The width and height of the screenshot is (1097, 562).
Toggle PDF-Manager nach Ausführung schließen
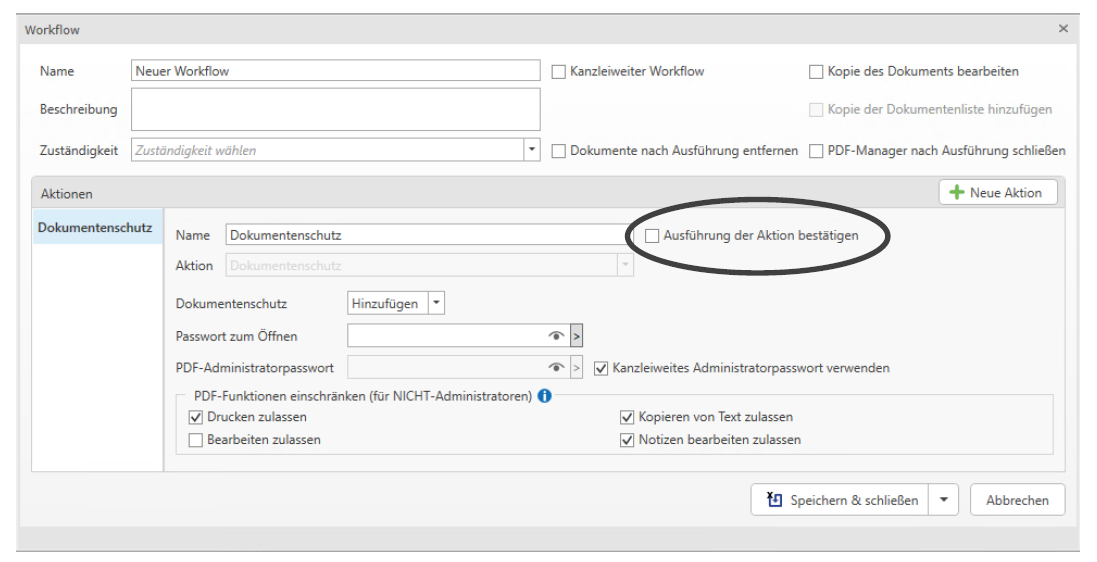point(816,151)
